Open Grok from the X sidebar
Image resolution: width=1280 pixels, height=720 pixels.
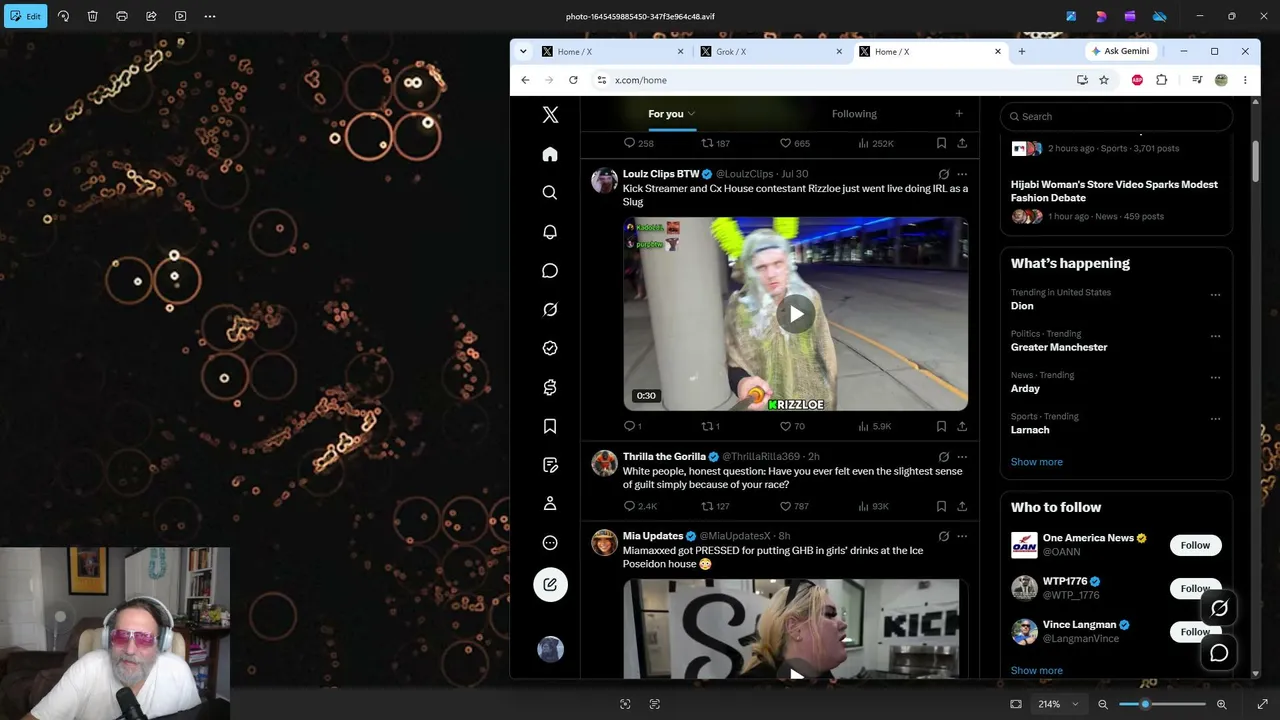550,310
